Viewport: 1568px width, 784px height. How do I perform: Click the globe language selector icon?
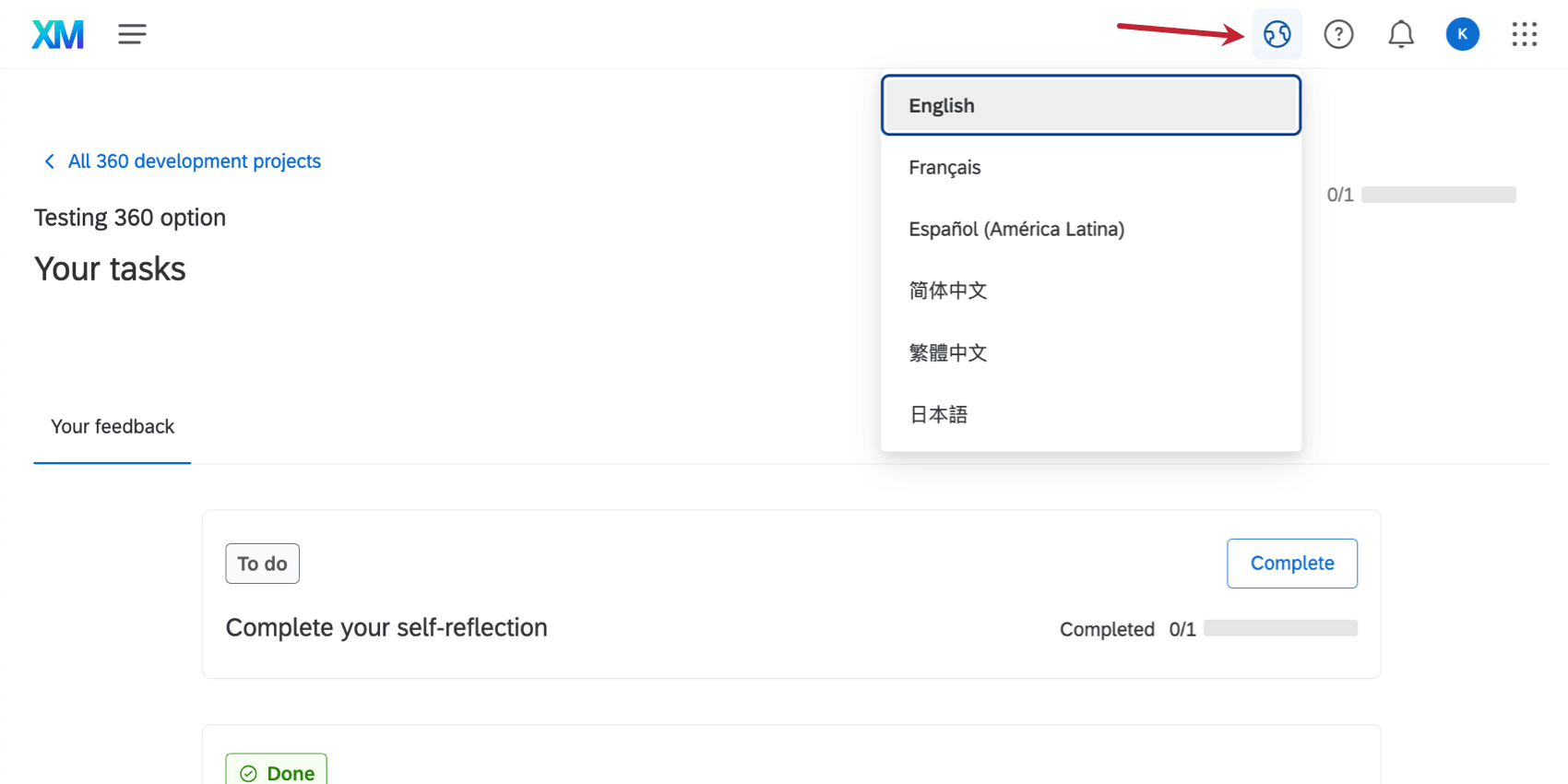[x=1277, y=35]
